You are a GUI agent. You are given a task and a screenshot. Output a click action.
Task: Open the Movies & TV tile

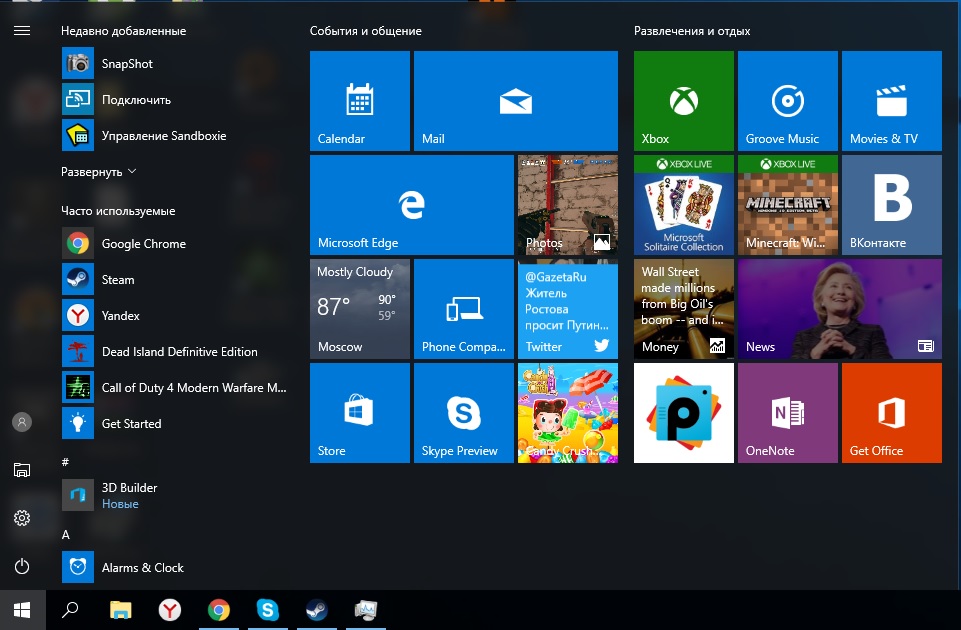pyautogui.click(x=892, y=101)
